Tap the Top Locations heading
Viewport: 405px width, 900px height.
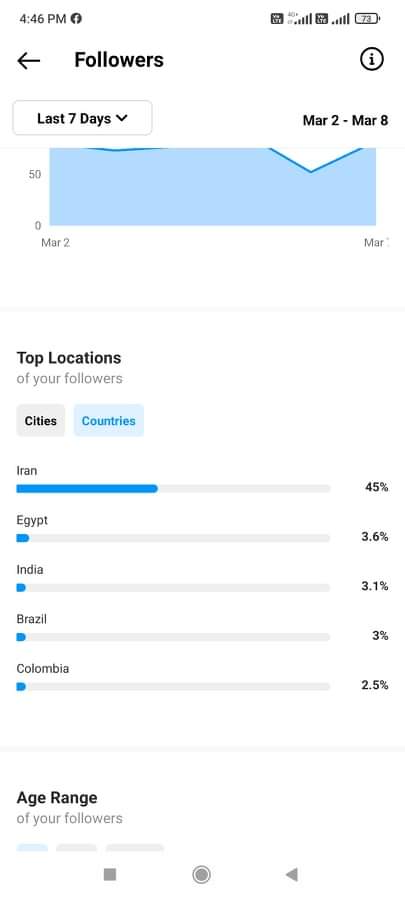click(69, 358)
